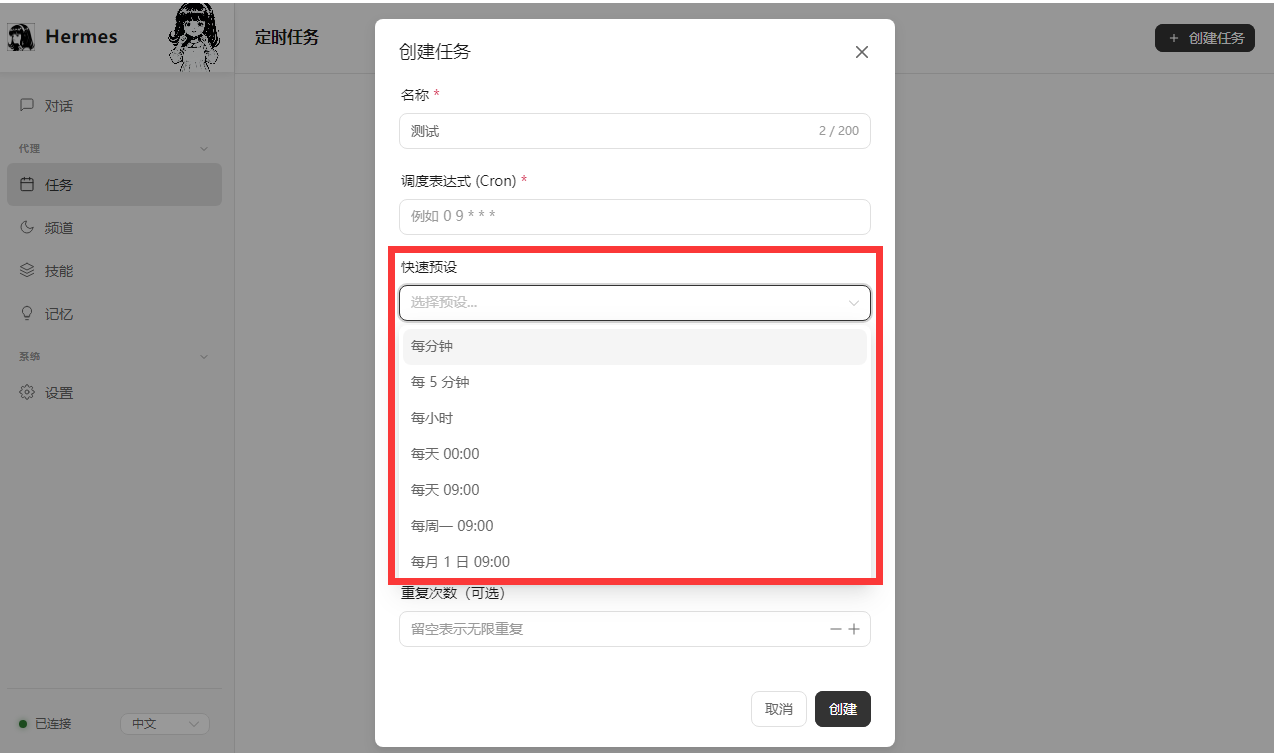
Task: Select the 每天 00:00 preset option
Action: pos(635,454)
